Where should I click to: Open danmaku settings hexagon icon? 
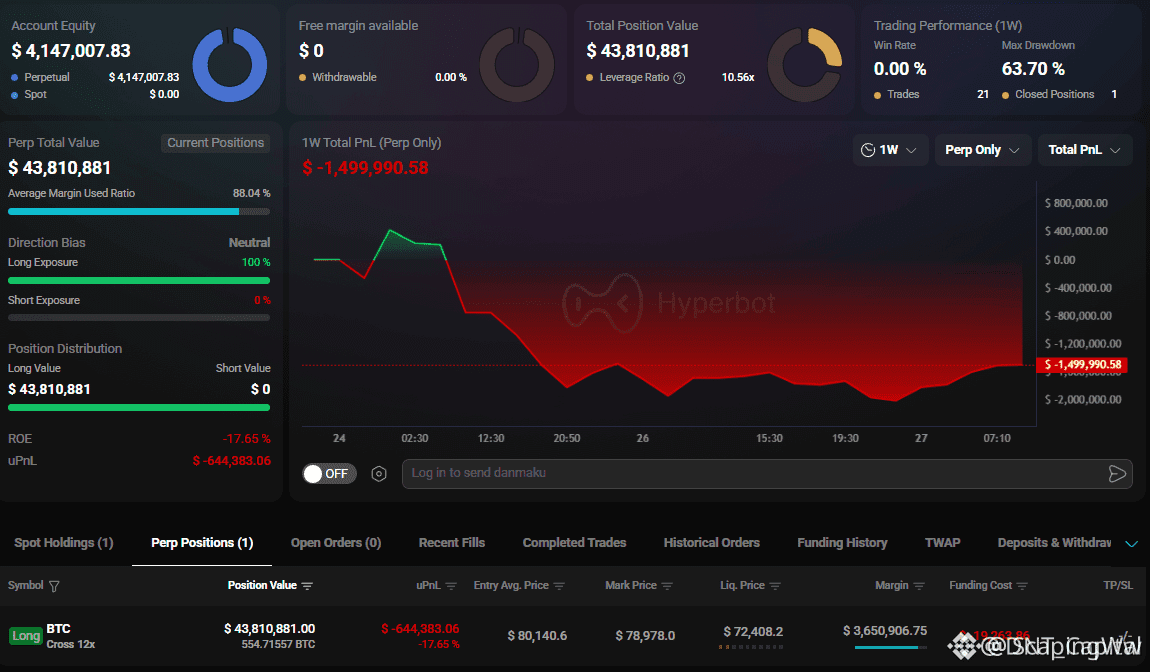point(378,474)
